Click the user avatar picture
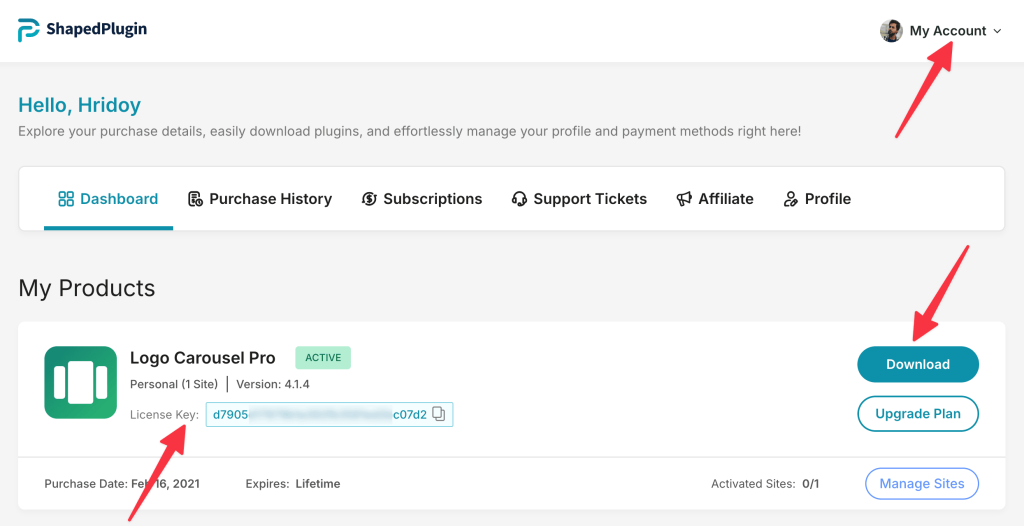The width and height of the screenshot is (1024, 526). point(891,31)
